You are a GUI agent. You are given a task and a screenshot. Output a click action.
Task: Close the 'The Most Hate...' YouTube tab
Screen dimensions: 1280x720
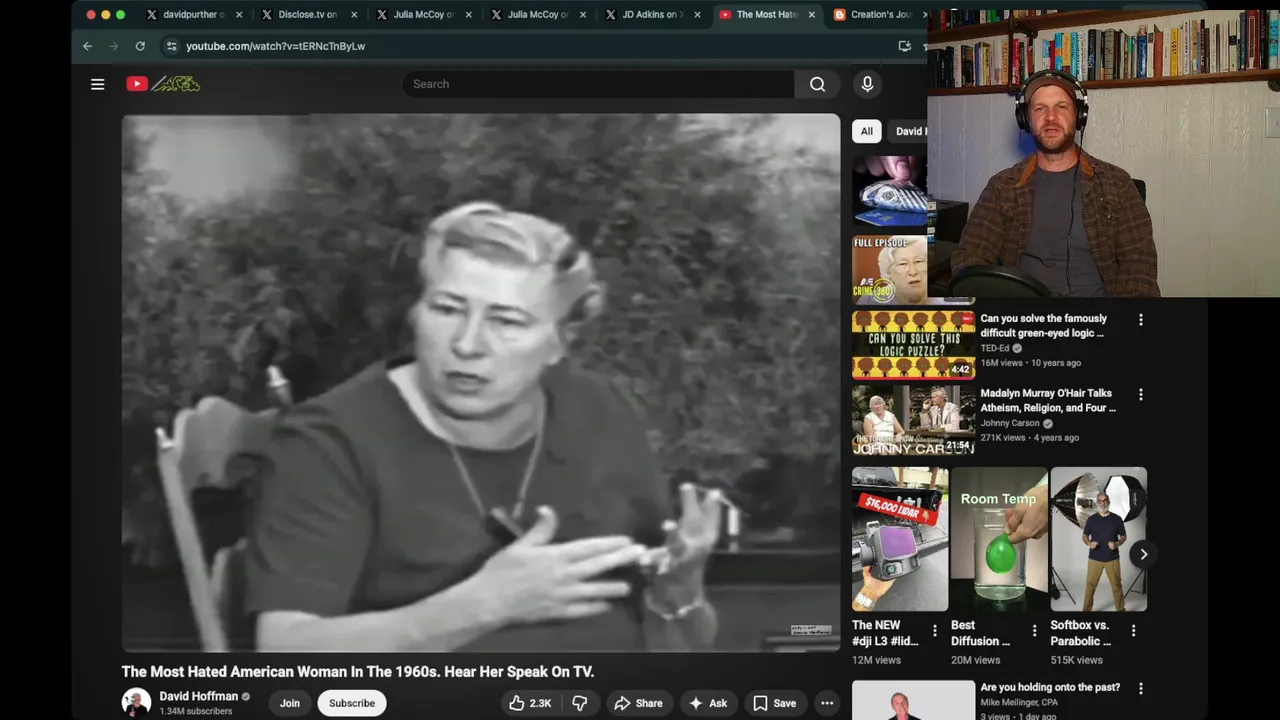pos(811,15)
